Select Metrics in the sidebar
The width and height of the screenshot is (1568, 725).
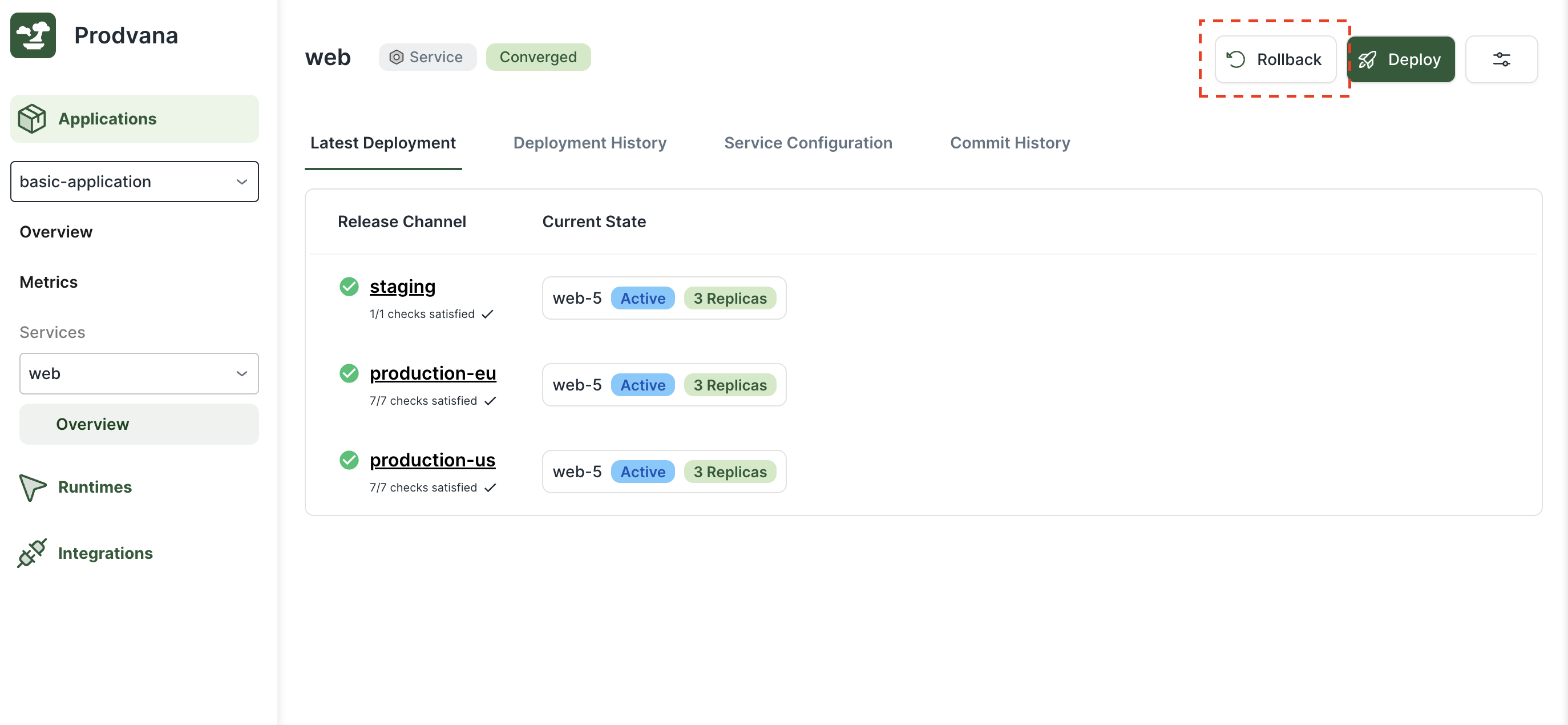(49, 282)
